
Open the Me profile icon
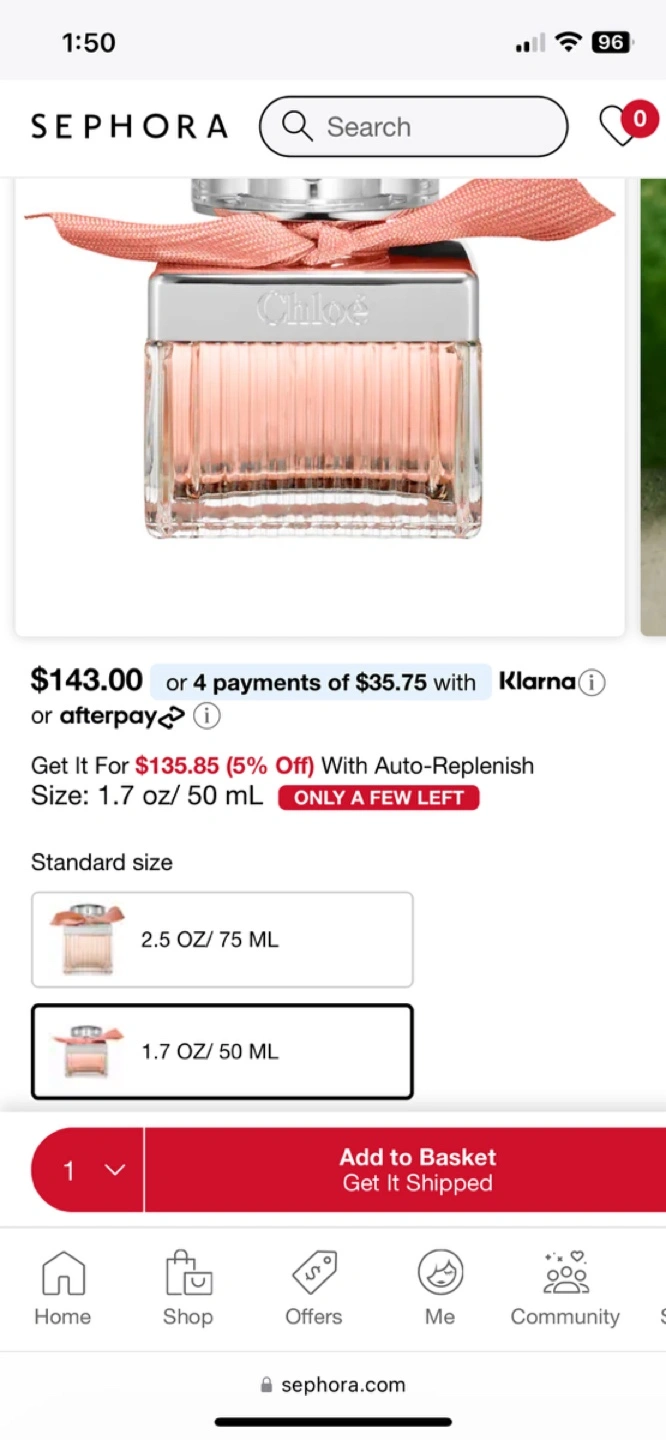(x=440, y=1288)
